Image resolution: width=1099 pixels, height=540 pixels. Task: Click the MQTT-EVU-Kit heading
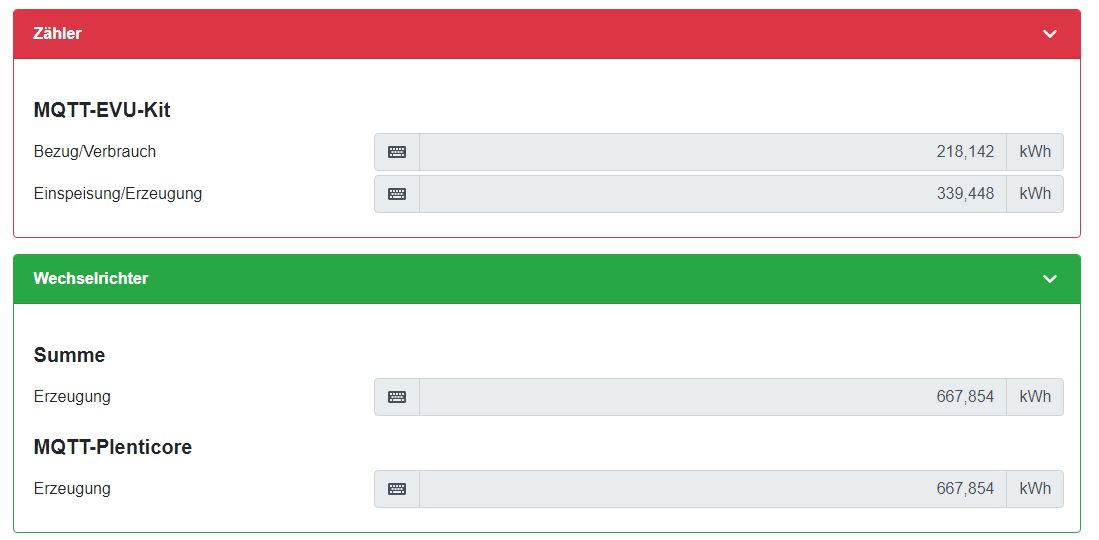click(102, 110)
